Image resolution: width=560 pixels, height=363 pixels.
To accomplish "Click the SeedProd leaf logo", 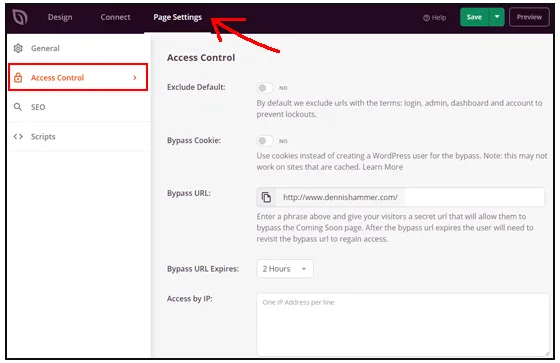I will (x=20, y=17).
